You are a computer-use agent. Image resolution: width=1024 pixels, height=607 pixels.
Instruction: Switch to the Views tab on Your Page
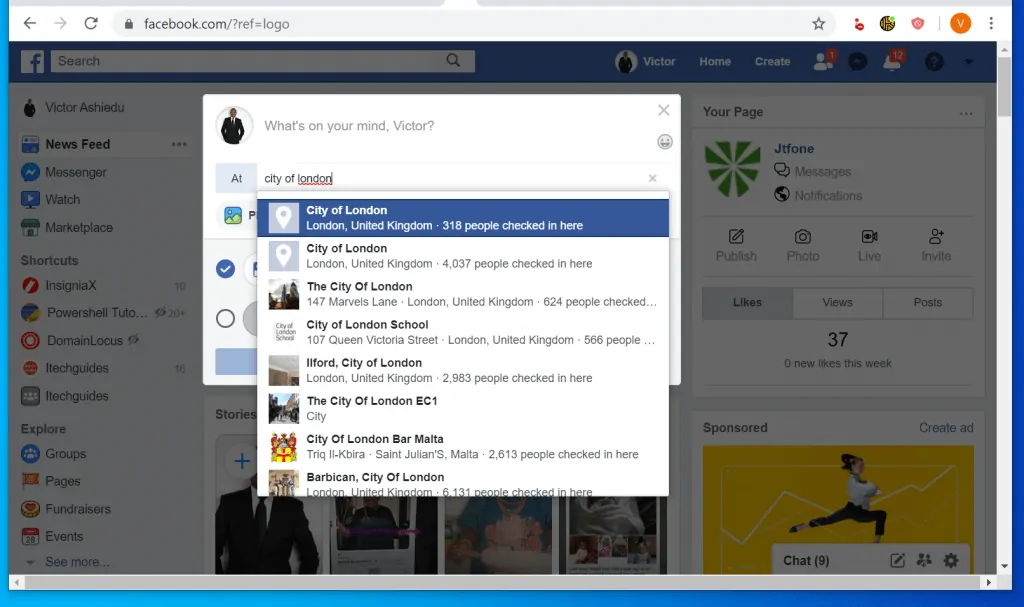(837, 302)
